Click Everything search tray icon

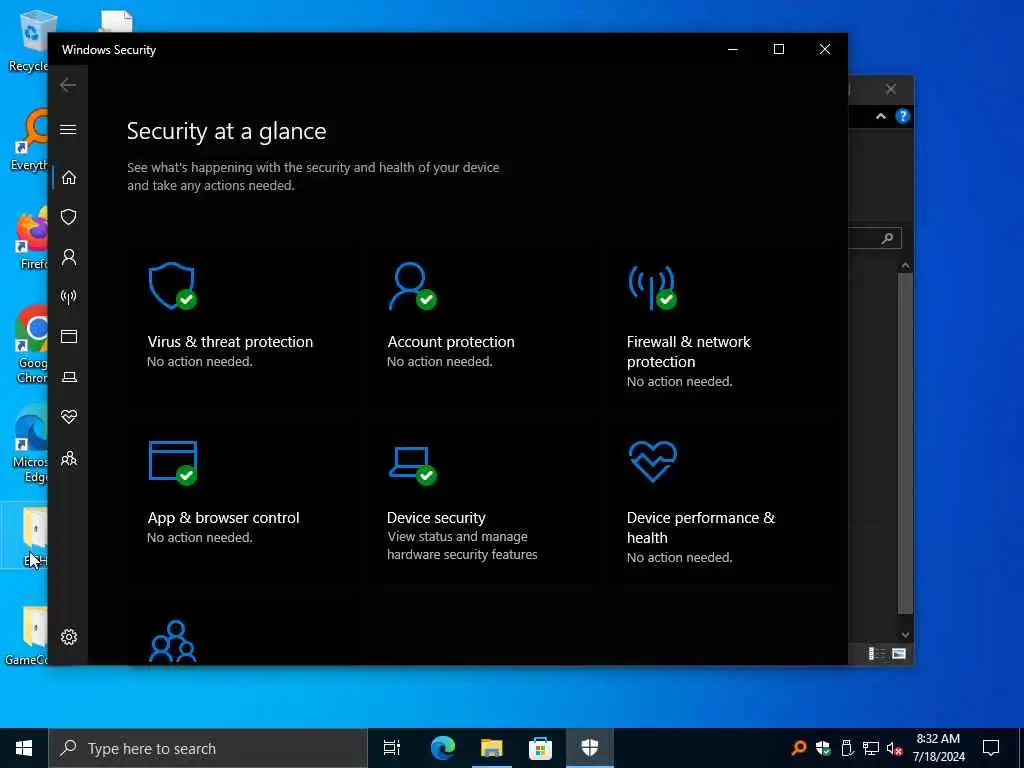tap(799, 748)
